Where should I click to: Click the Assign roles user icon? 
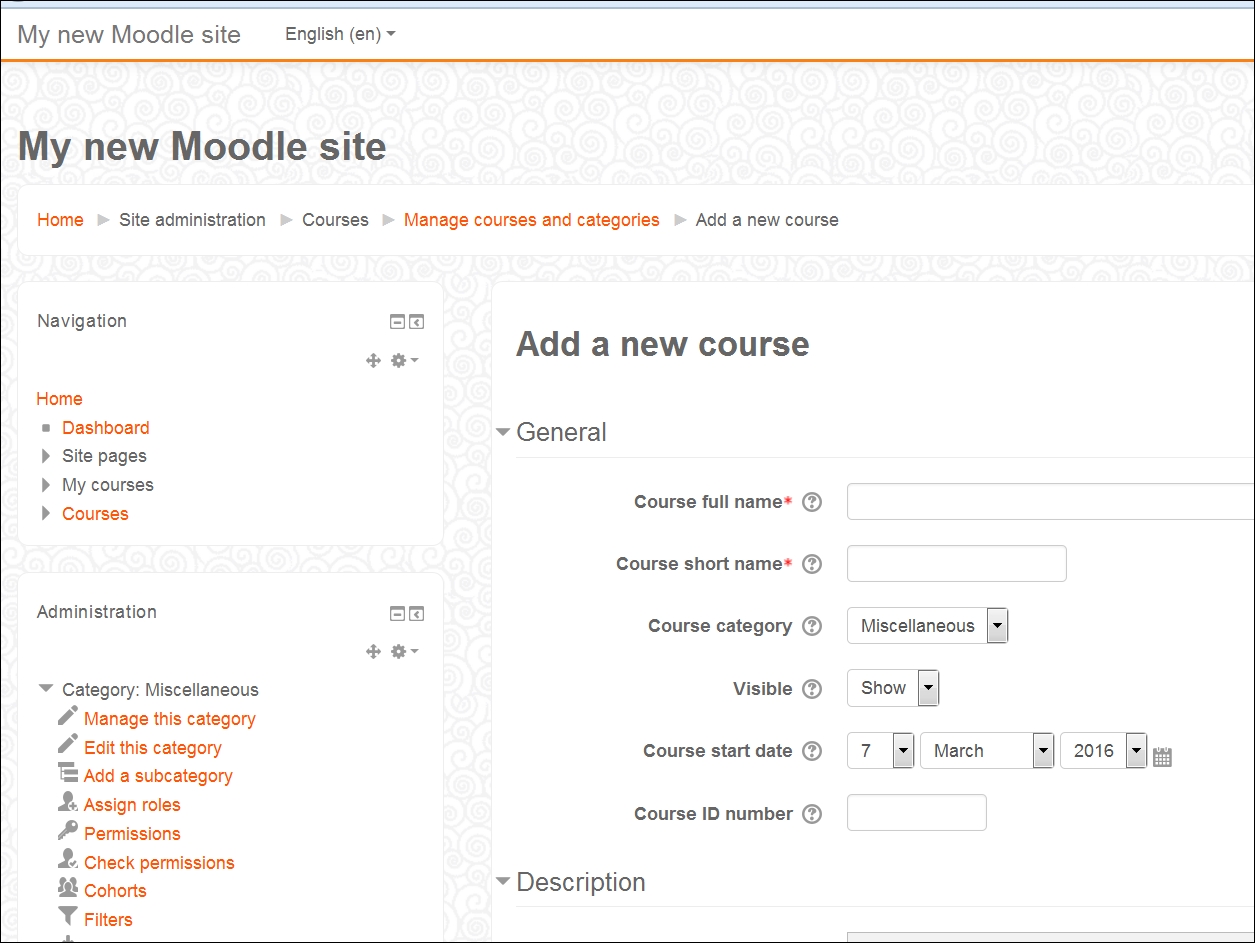(68, 802)
